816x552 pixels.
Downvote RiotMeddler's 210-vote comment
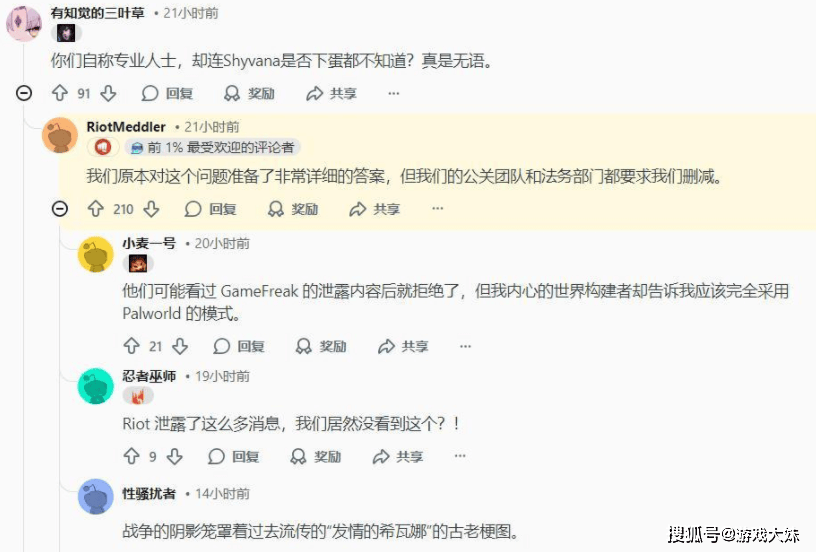coord(151,209)
